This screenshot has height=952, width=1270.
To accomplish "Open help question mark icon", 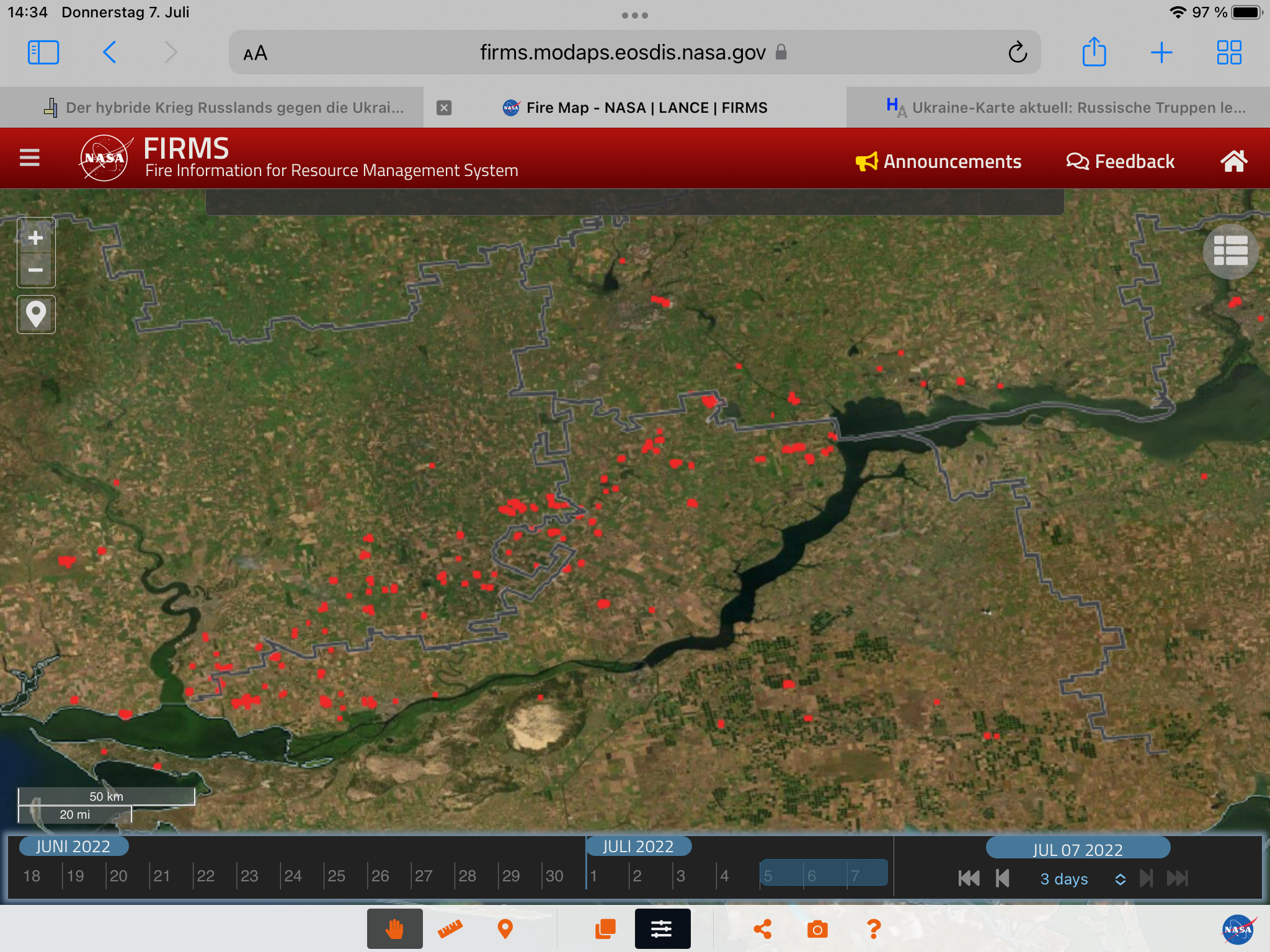I will point(873,928).
